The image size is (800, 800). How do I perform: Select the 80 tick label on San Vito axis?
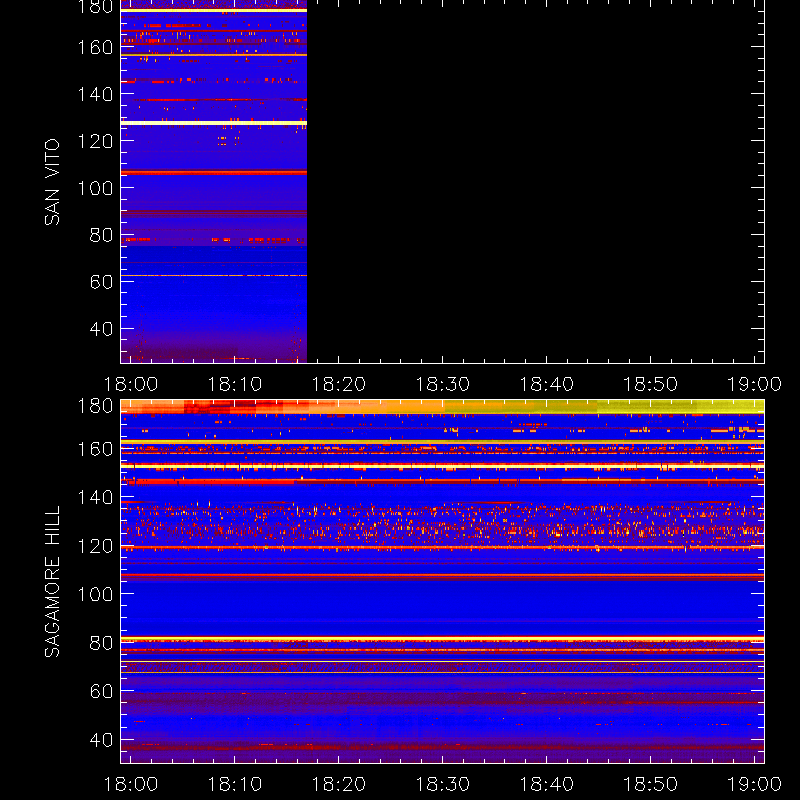click(x=101, y=235)
